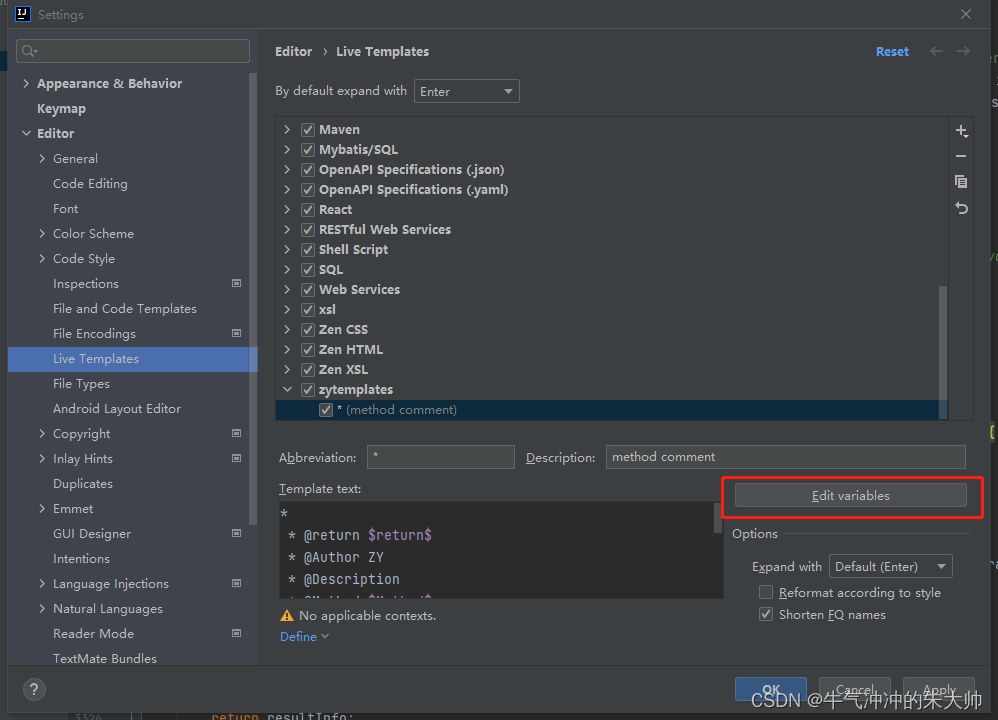Click OK to confirm settings
This screenshot has height=720, width=998.
click(771, 689)
